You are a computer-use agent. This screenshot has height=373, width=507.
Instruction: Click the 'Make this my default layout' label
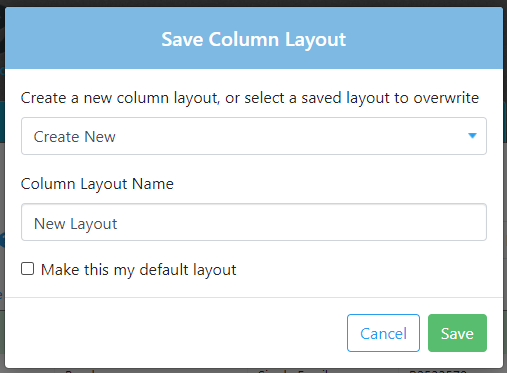pos(138,270)
